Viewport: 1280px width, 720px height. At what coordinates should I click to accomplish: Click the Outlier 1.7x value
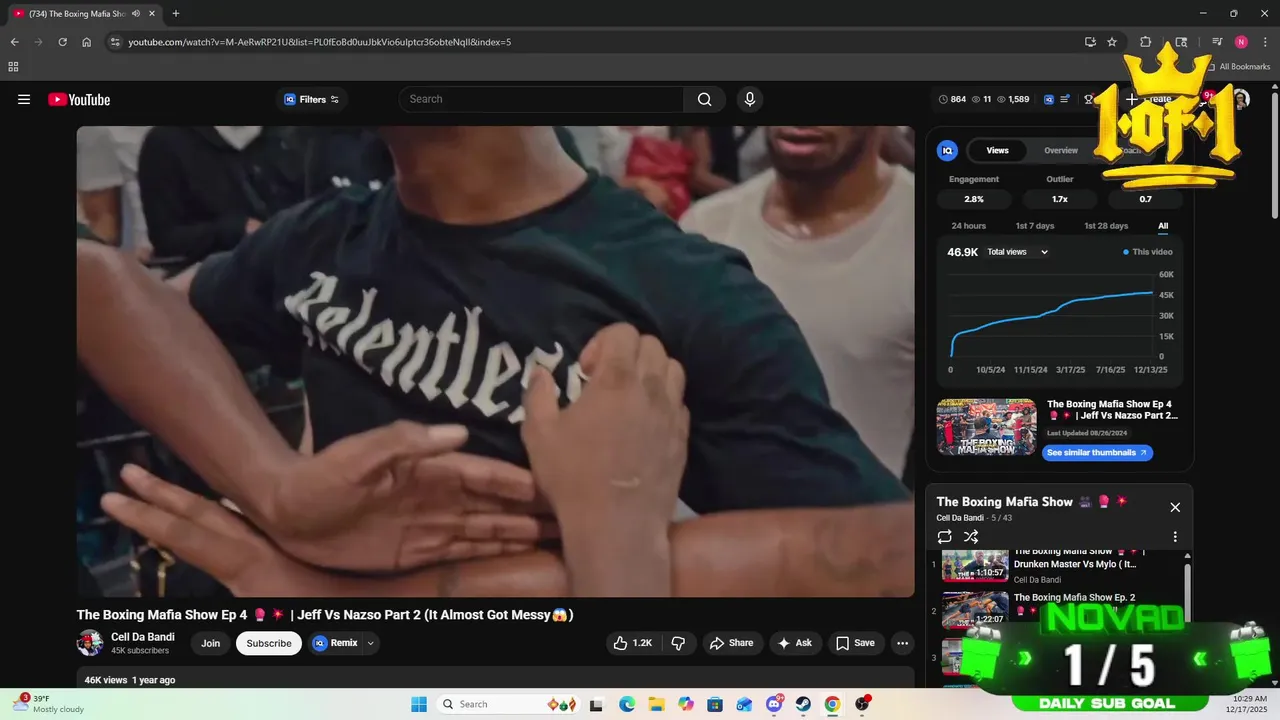(x=1060, y=199)
